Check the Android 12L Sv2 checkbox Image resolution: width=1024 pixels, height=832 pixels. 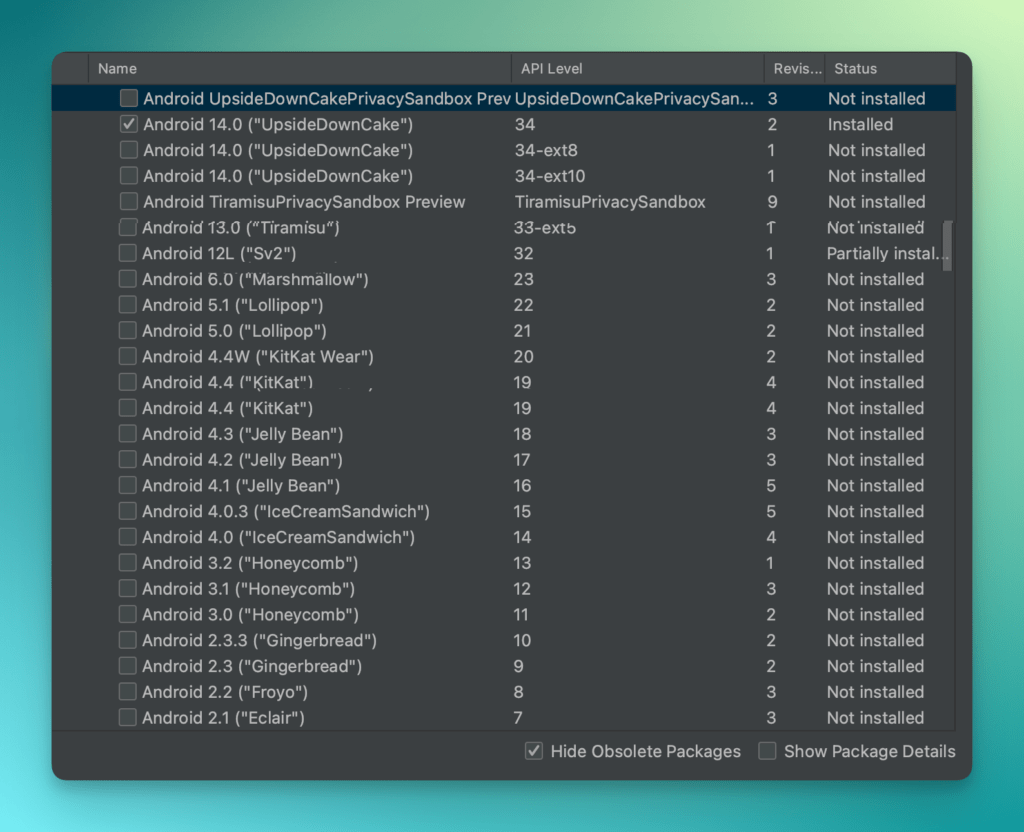click(128, 253)
